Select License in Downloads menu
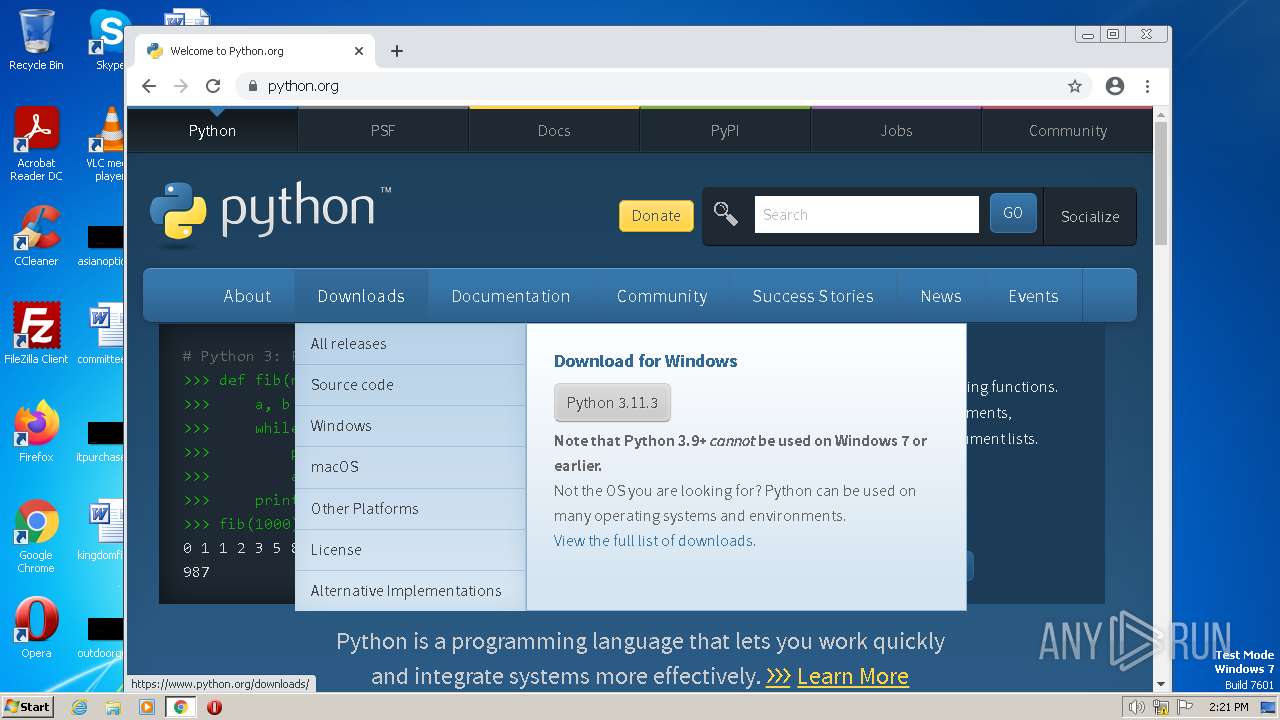The width and height of the screenshot is (1280, 720). 410,550
